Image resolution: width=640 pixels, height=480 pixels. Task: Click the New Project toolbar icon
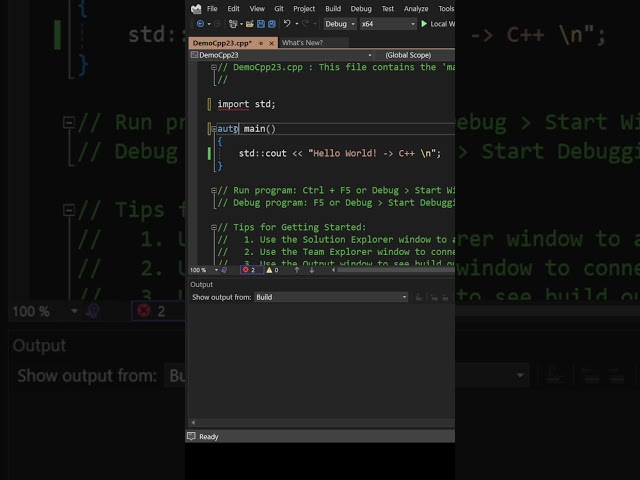233,24
